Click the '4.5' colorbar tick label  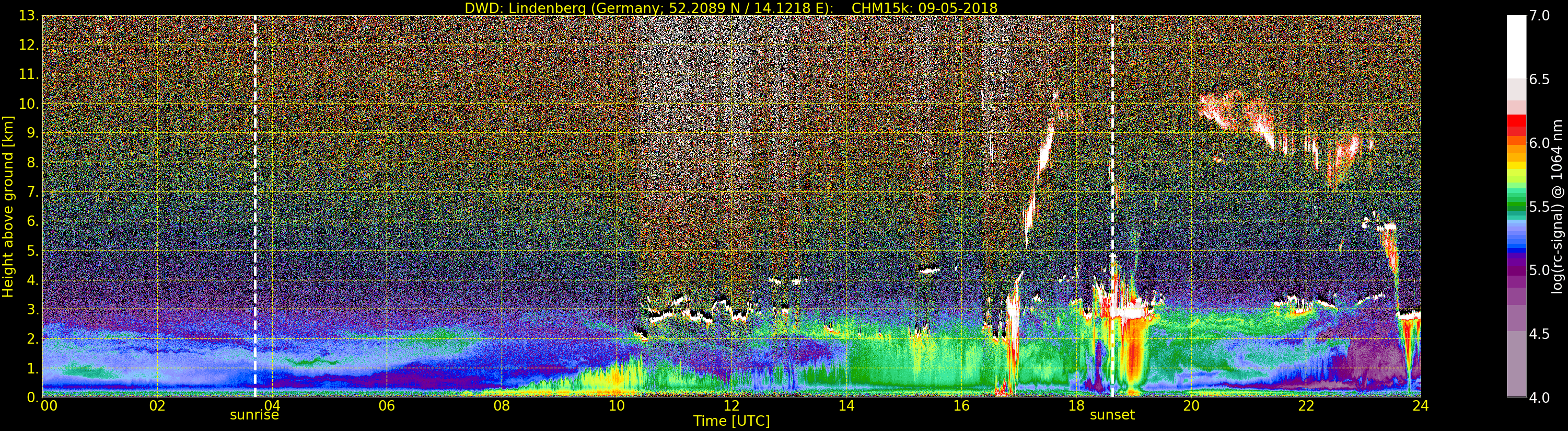click(x=1539, y=334)
